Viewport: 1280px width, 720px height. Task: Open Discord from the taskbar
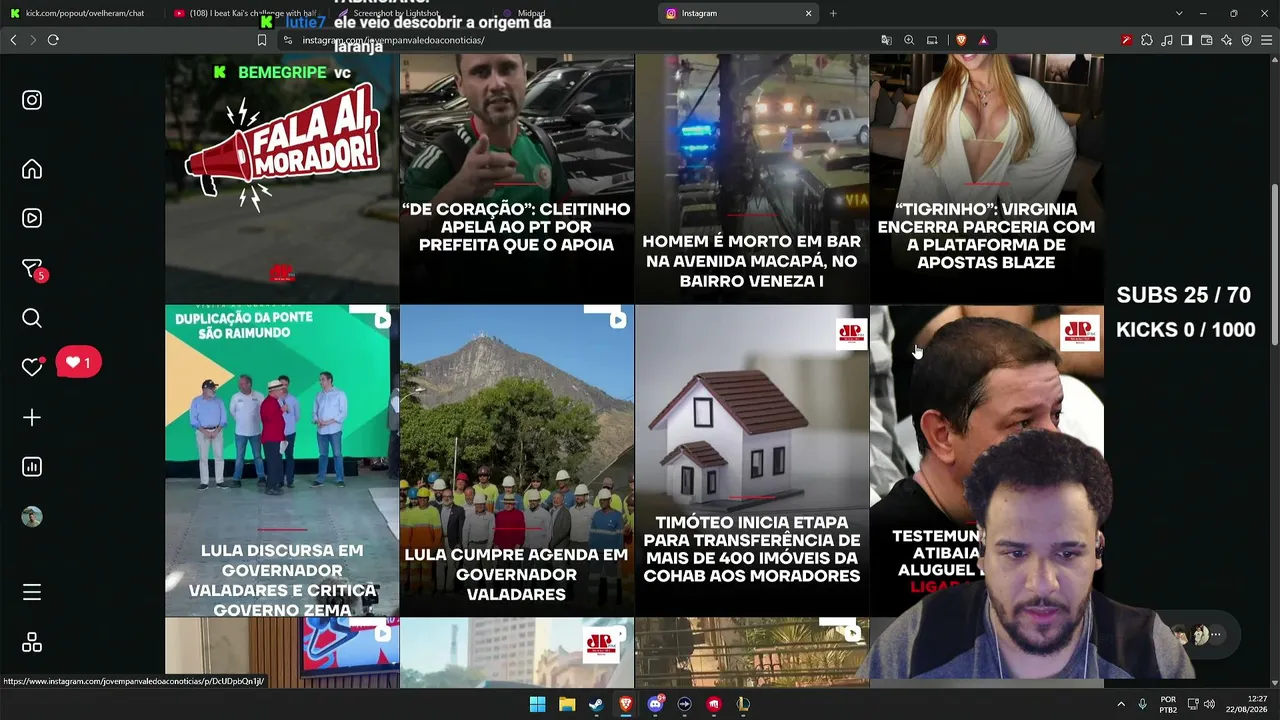pos(655,704)
